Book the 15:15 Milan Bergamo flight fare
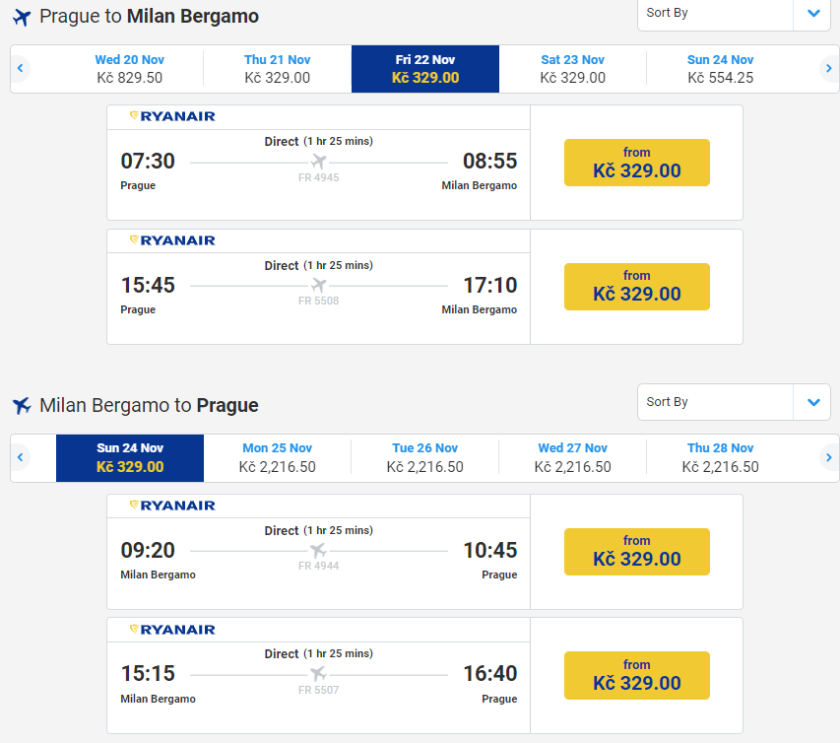Screen dimensions: 840x743 click(x=636, y=676)
